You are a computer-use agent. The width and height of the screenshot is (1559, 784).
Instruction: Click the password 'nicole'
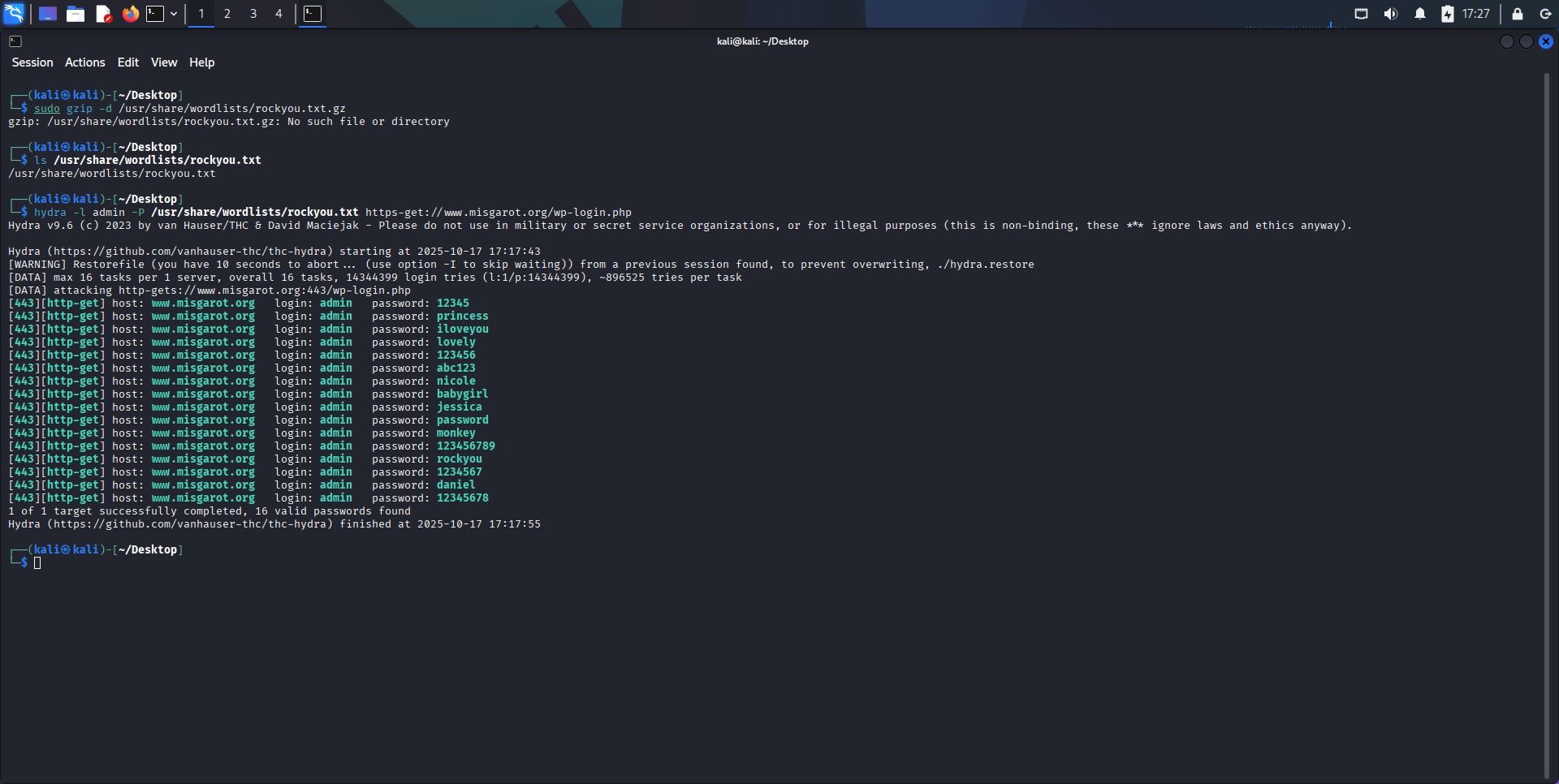click(456, 381)
